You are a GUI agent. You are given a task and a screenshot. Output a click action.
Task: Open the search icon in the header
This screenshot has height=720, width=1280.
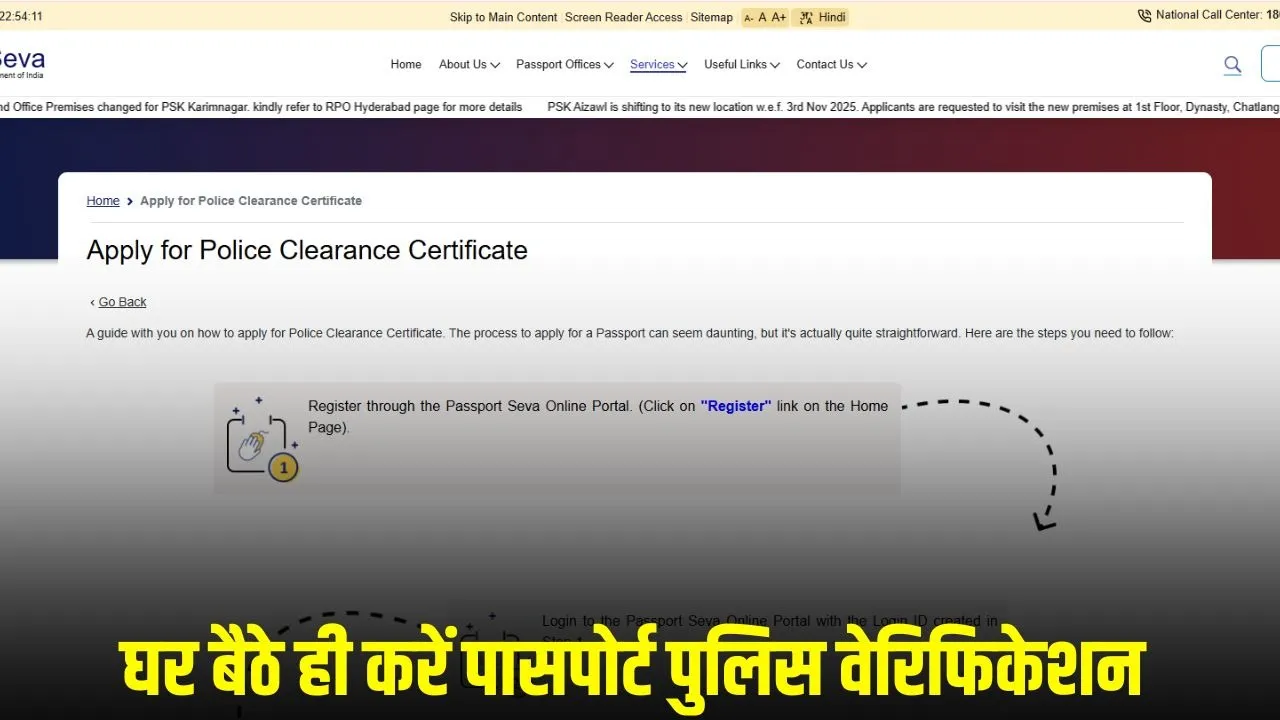(1232, 63)
